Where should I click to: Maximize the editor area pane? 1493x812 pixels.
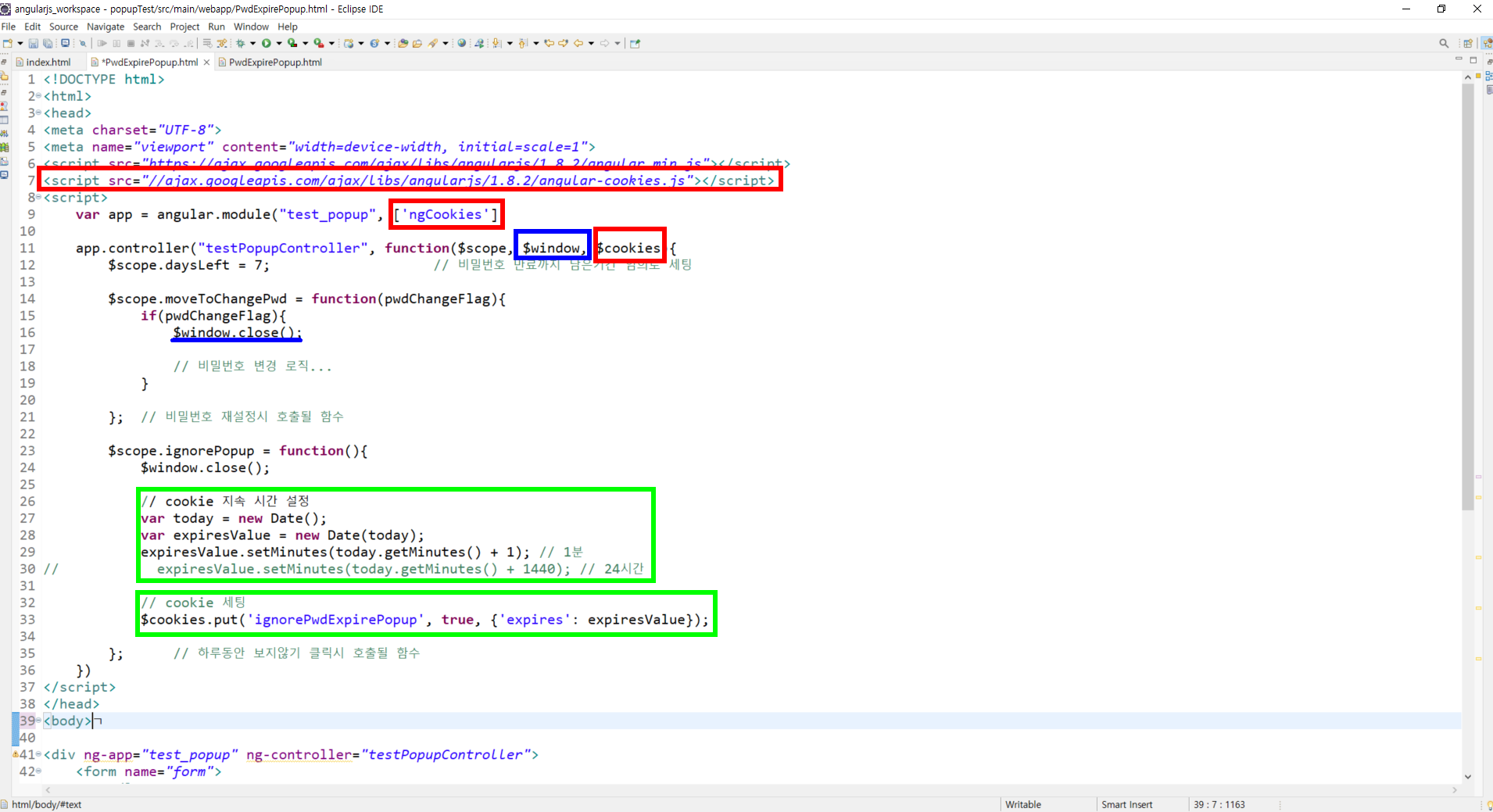(x=1473, y=60)
